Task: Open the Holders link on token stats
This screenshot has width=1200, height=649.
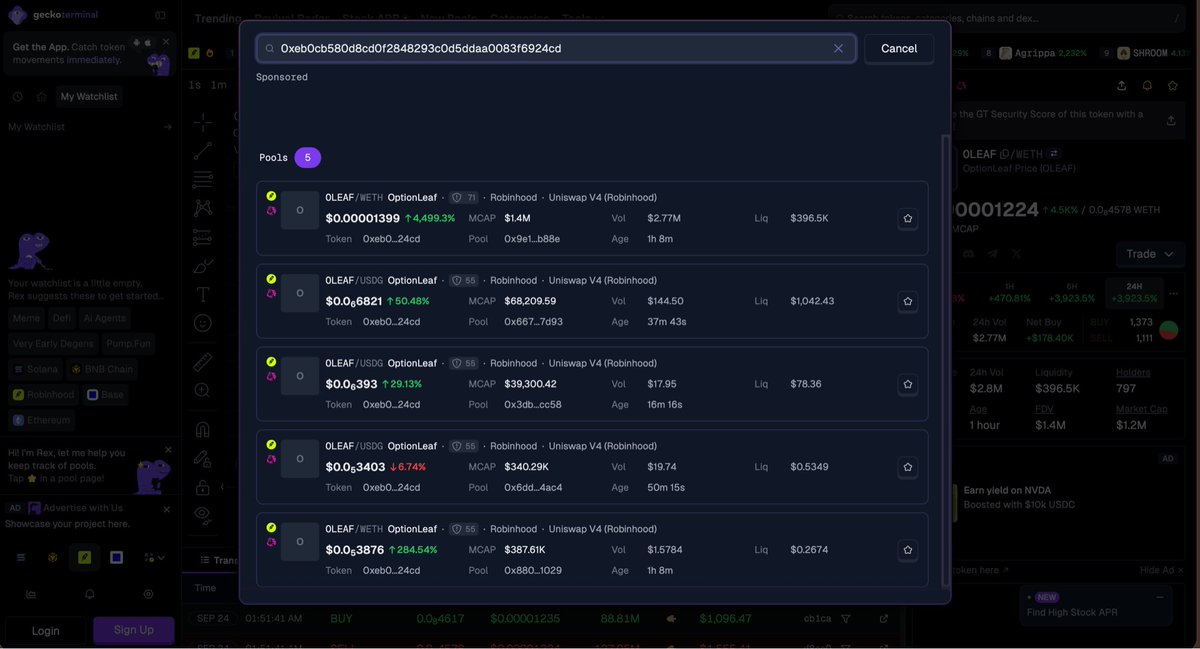Action: click(1133, 372)
